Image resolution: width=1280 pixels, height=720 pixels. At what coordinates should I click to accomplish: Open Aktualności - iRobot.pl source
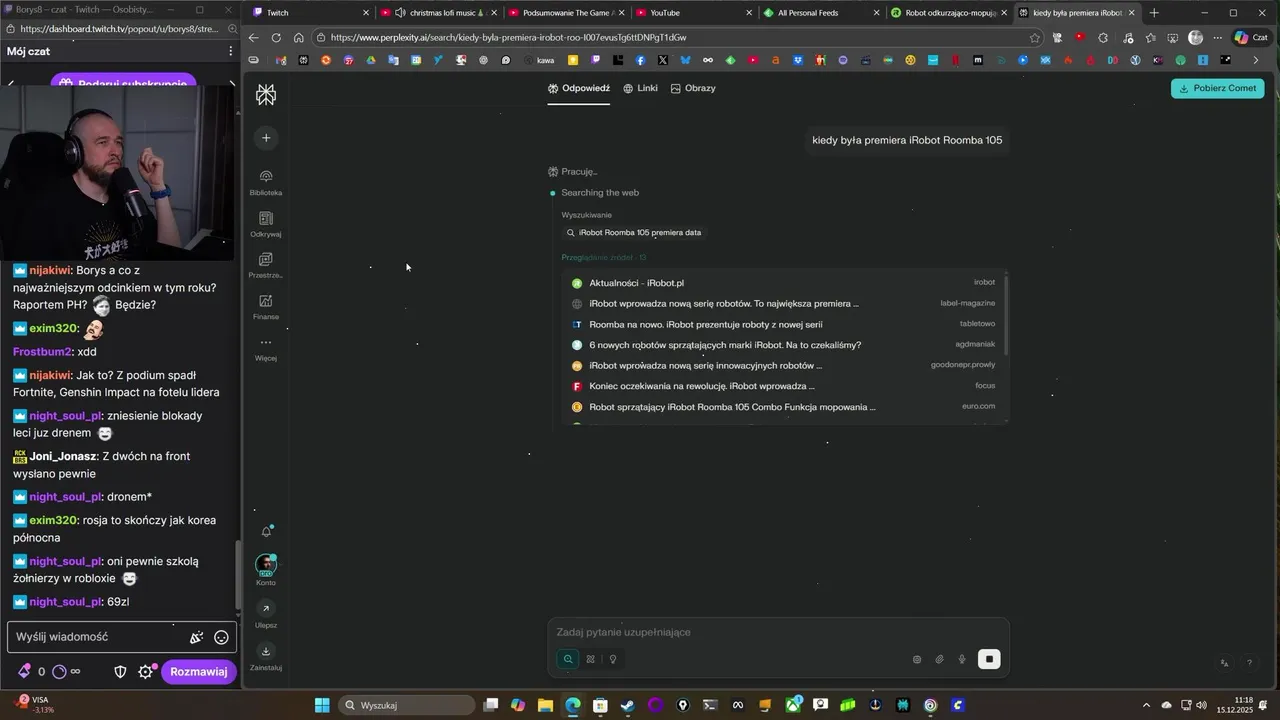click(785, 283)
